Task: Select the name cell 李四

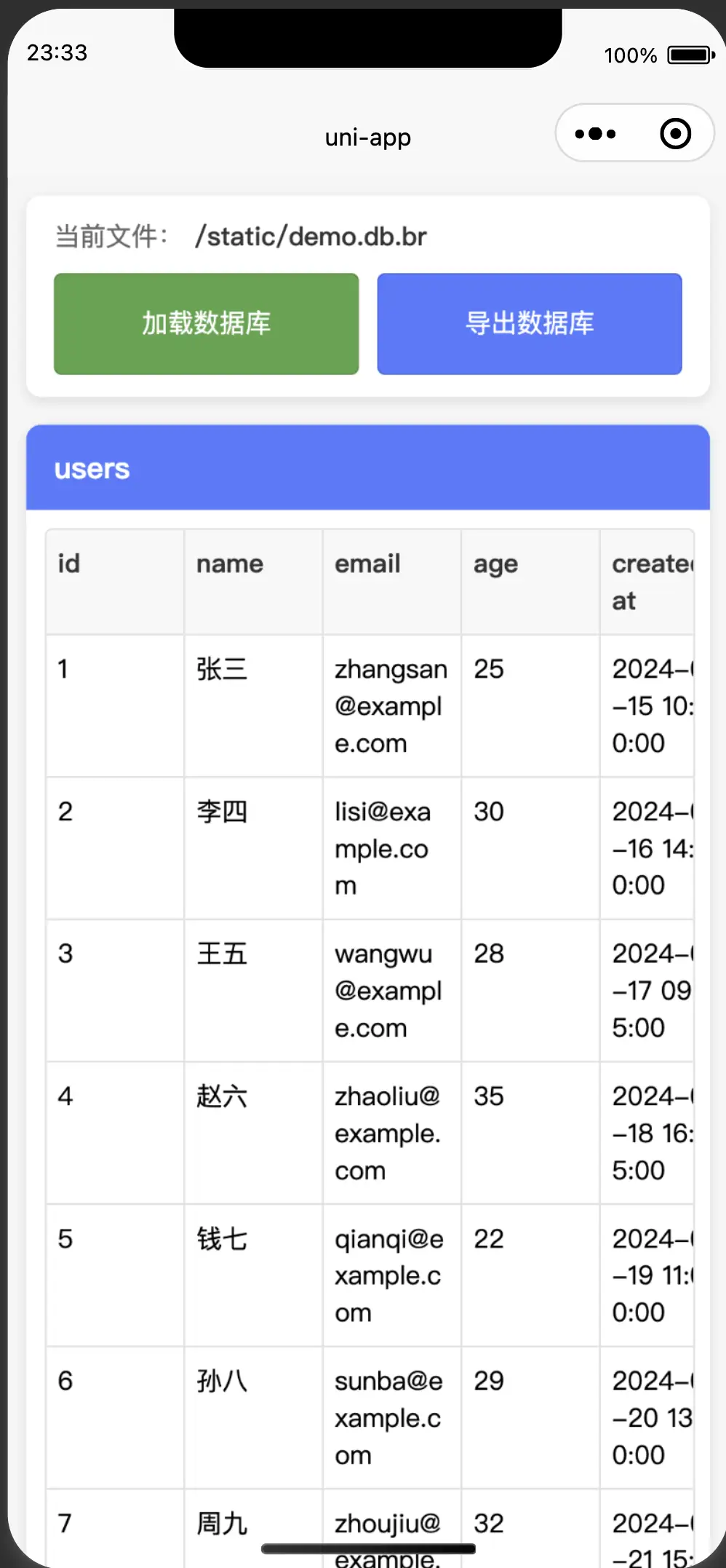Action: point(222,812)
